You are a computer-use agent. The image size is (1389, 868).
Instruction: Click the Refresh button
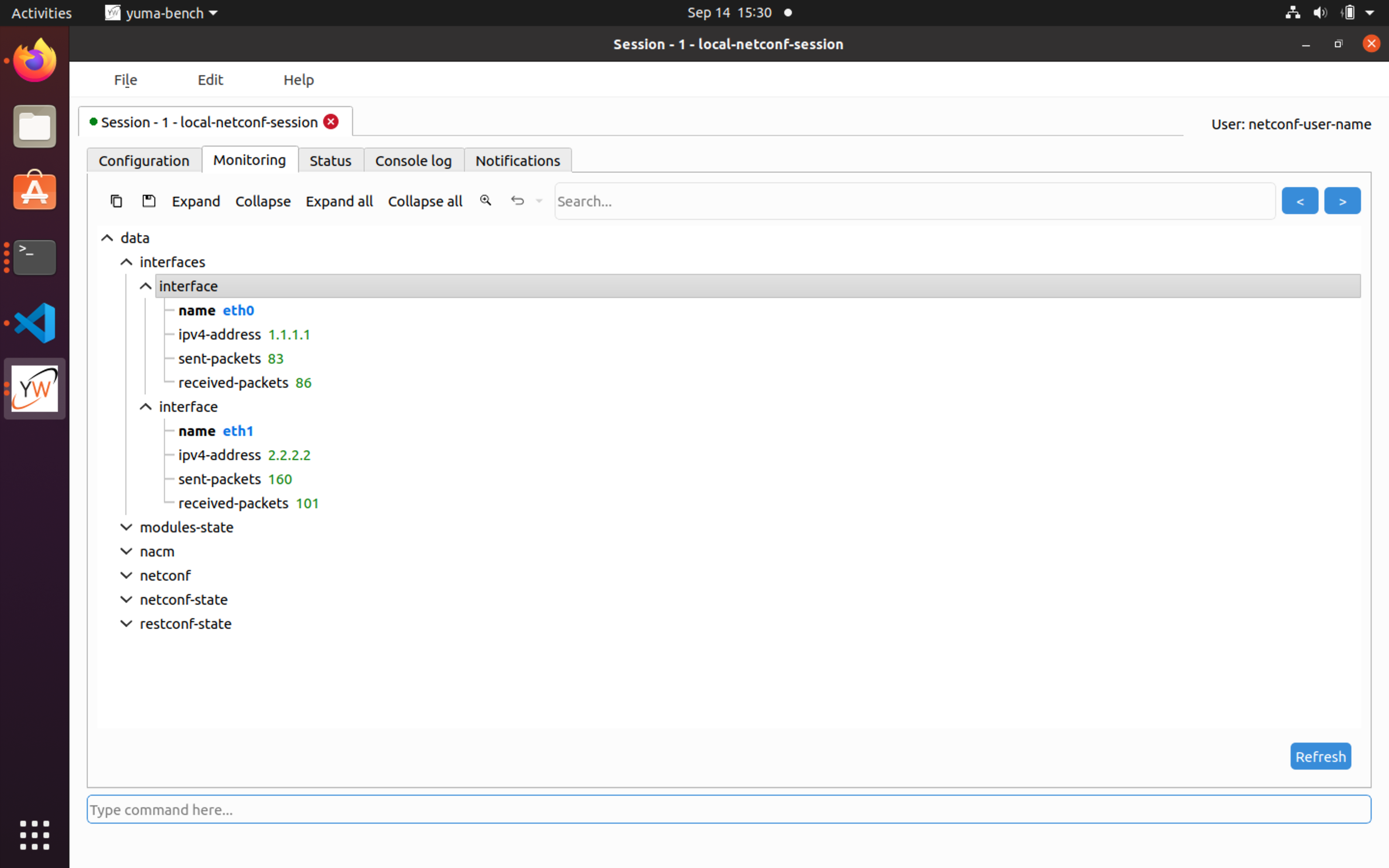tap(1320, 756)
